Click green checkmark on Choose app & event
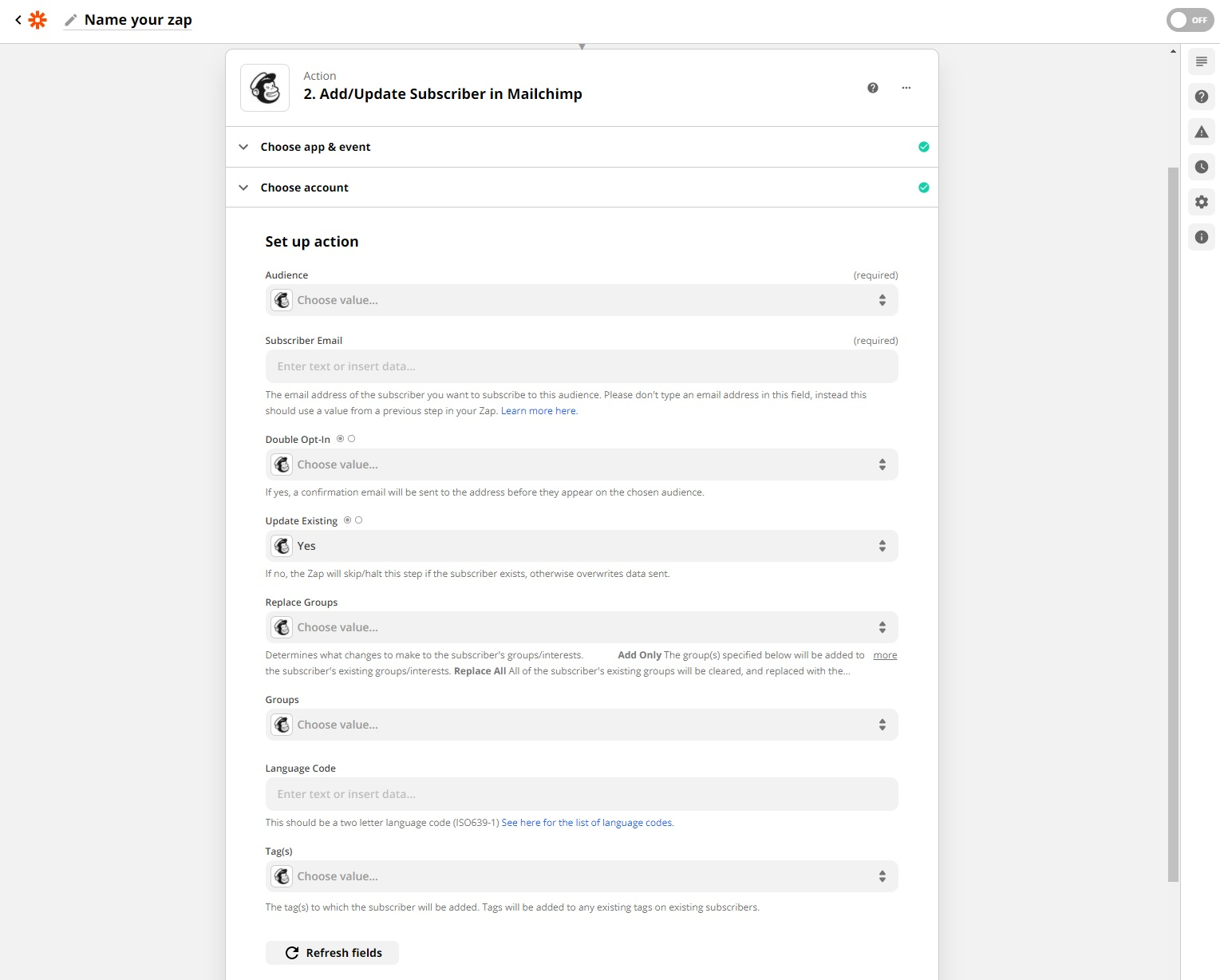Image resolution: width=1220 pixels, height=980 pixels. 924,147
